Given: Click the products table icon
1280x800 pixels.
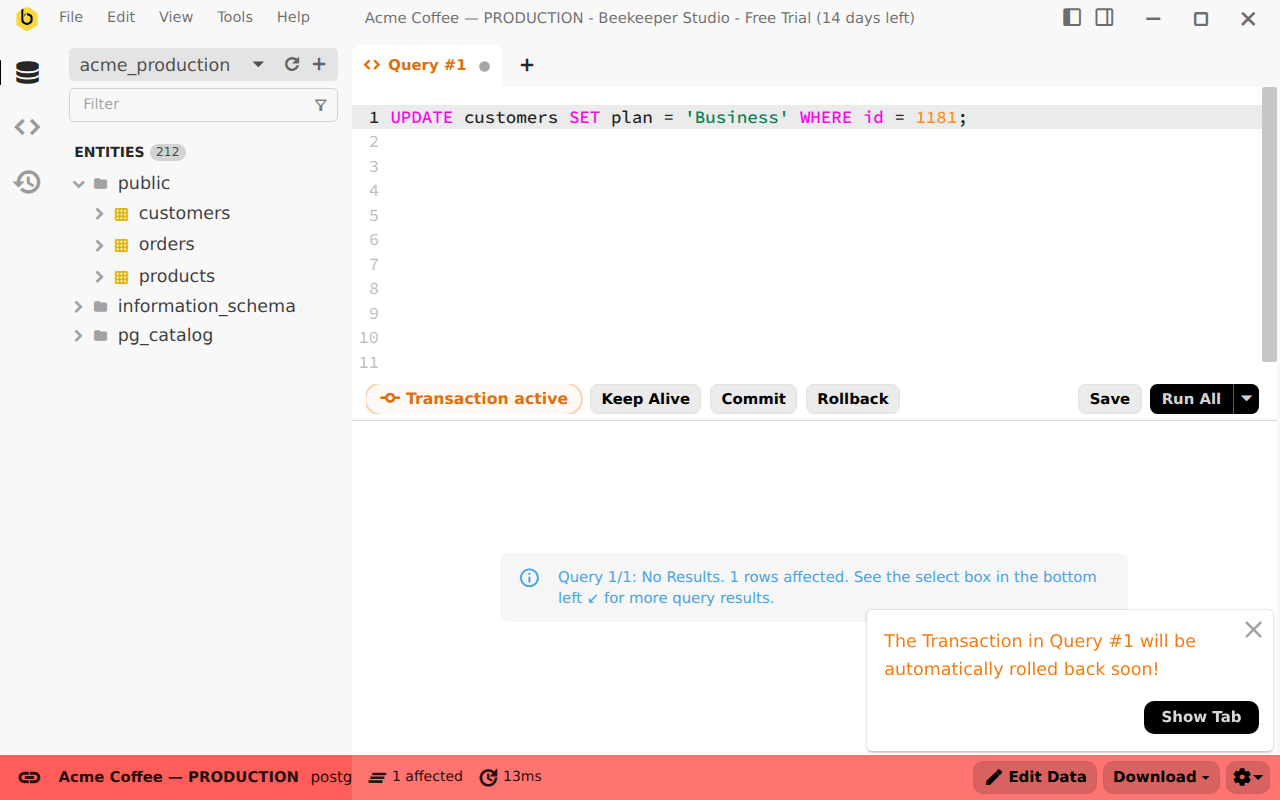Looking at the screenshot, I should tap(122, 277).
